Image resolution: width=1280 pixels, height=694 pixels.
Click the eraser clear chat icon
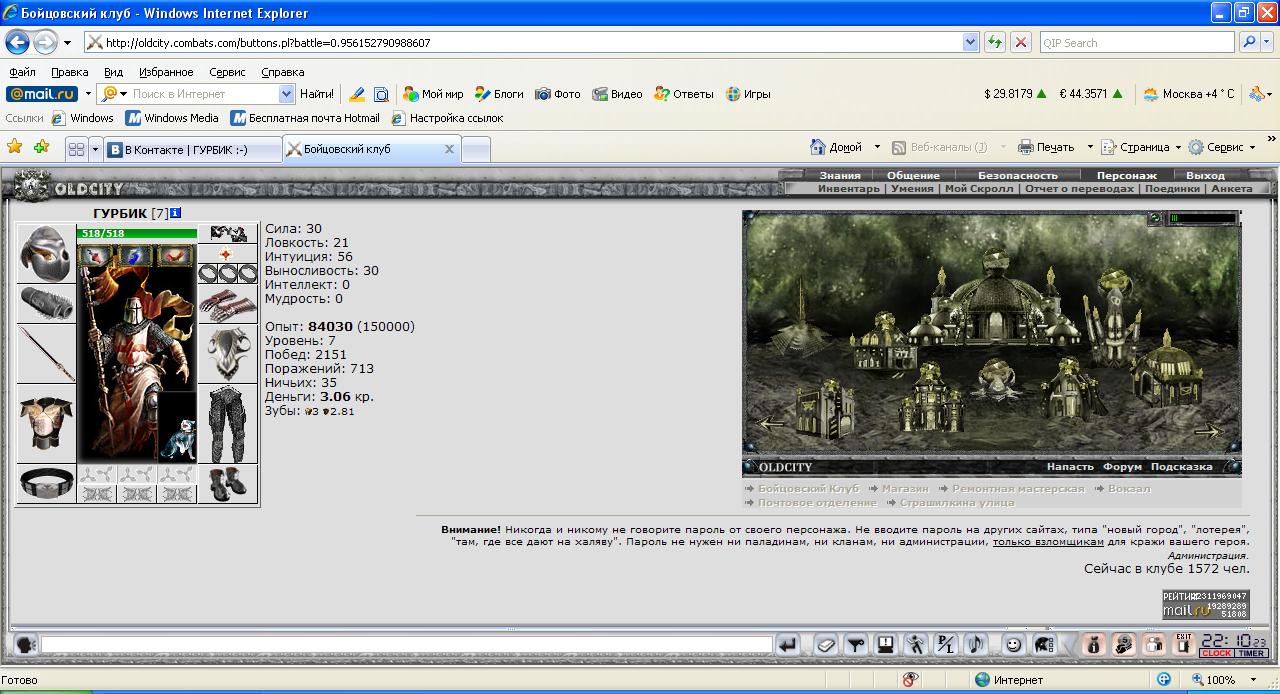[x=825, y=645]
